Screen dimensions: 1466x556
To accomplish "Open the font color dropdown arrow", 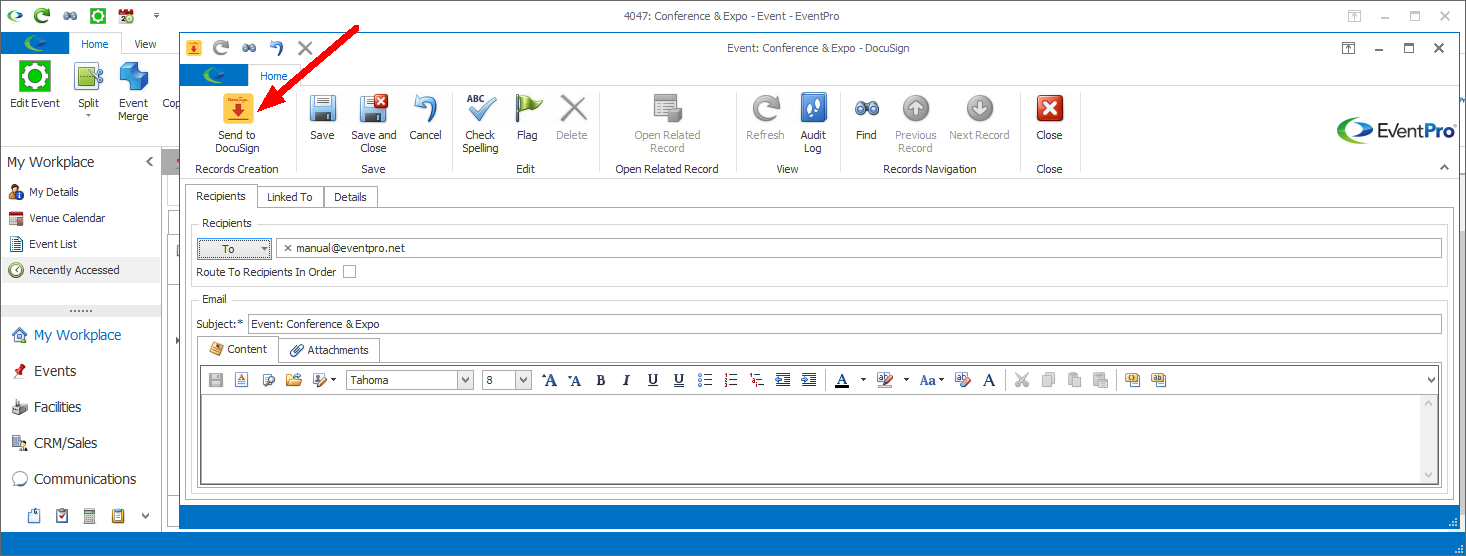I will click(863, 380).
